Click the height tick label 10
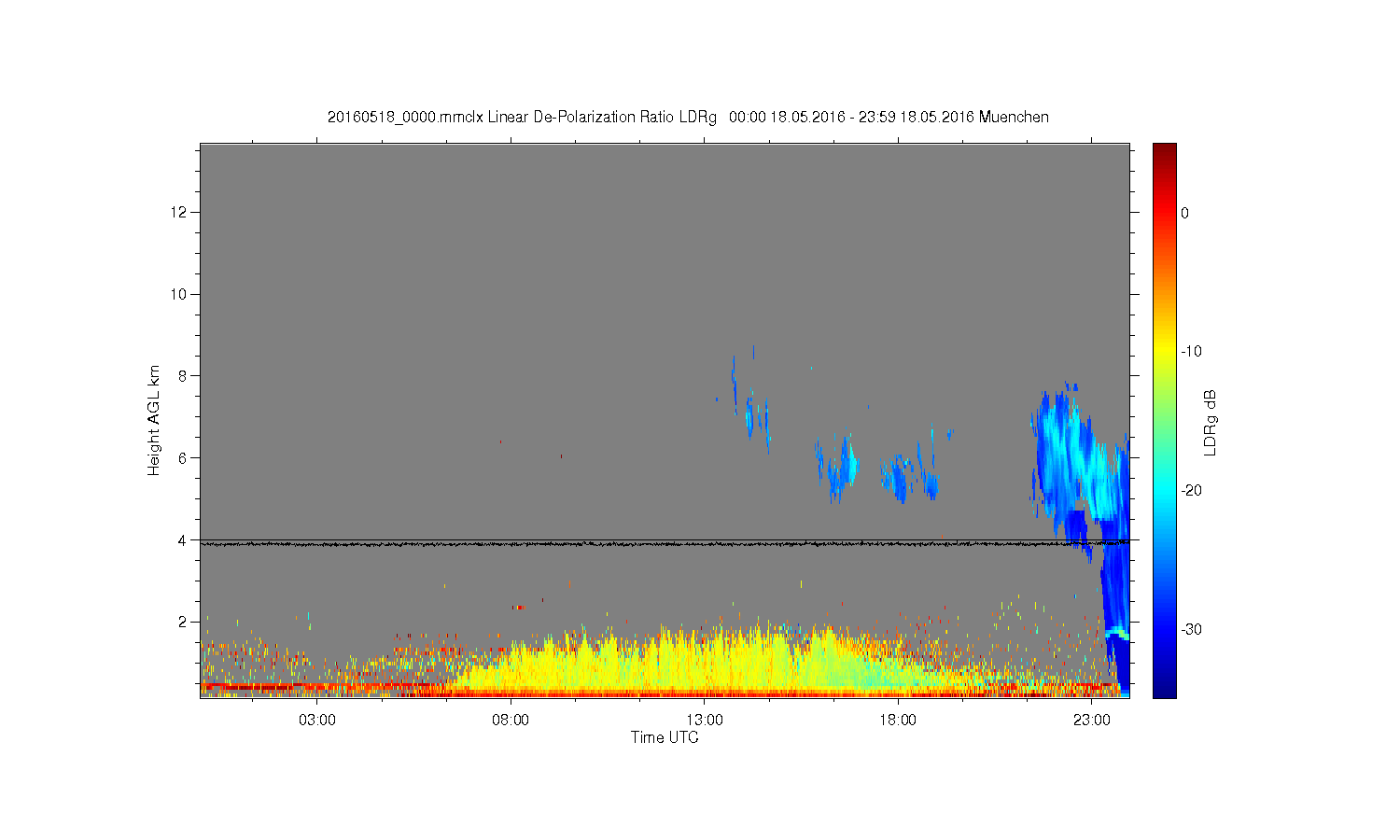Screen dimensions: 1400x840 [180, 294]
